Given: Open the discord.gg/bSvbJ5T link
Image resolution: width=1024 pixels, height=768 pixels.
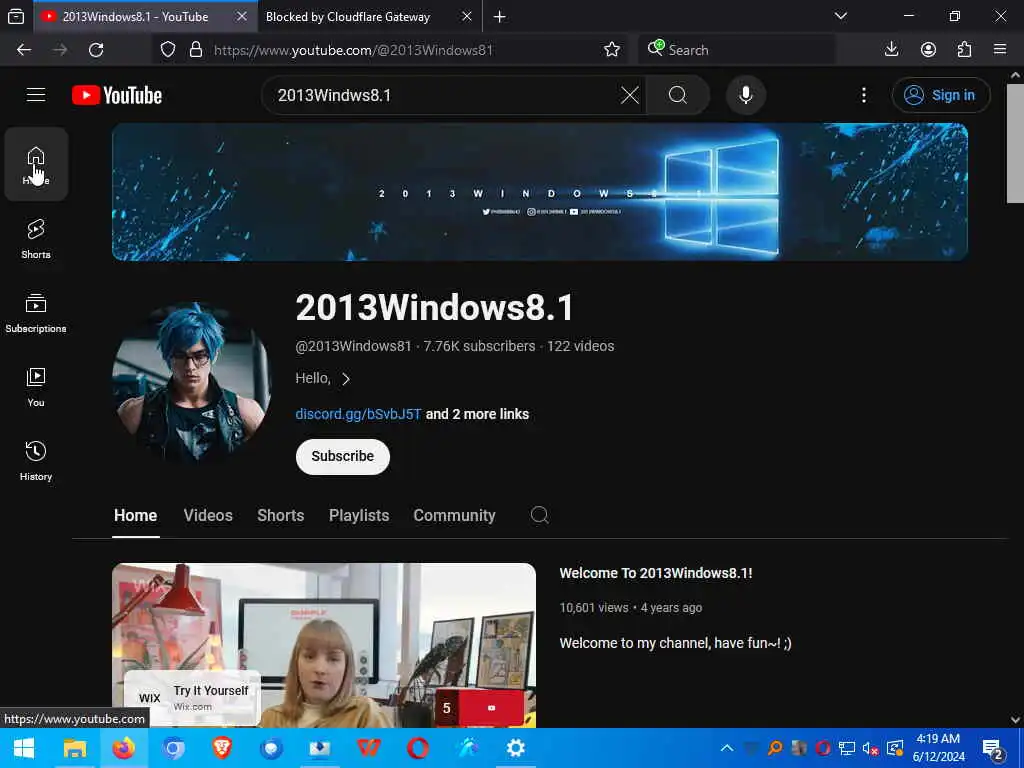Looking at the screenshot, I should [x=358, y=414].
